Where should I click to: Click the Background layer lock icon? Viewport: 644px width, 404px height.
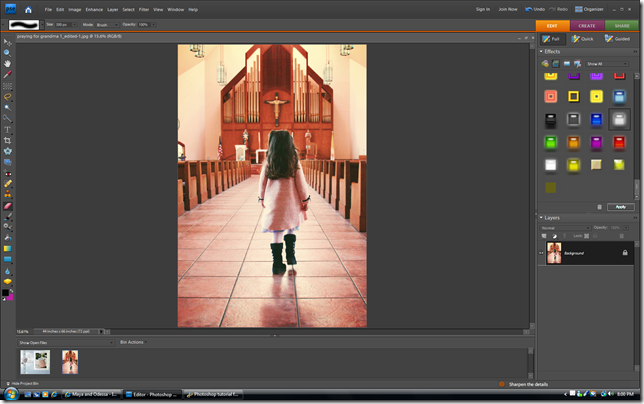coord(625,253)
